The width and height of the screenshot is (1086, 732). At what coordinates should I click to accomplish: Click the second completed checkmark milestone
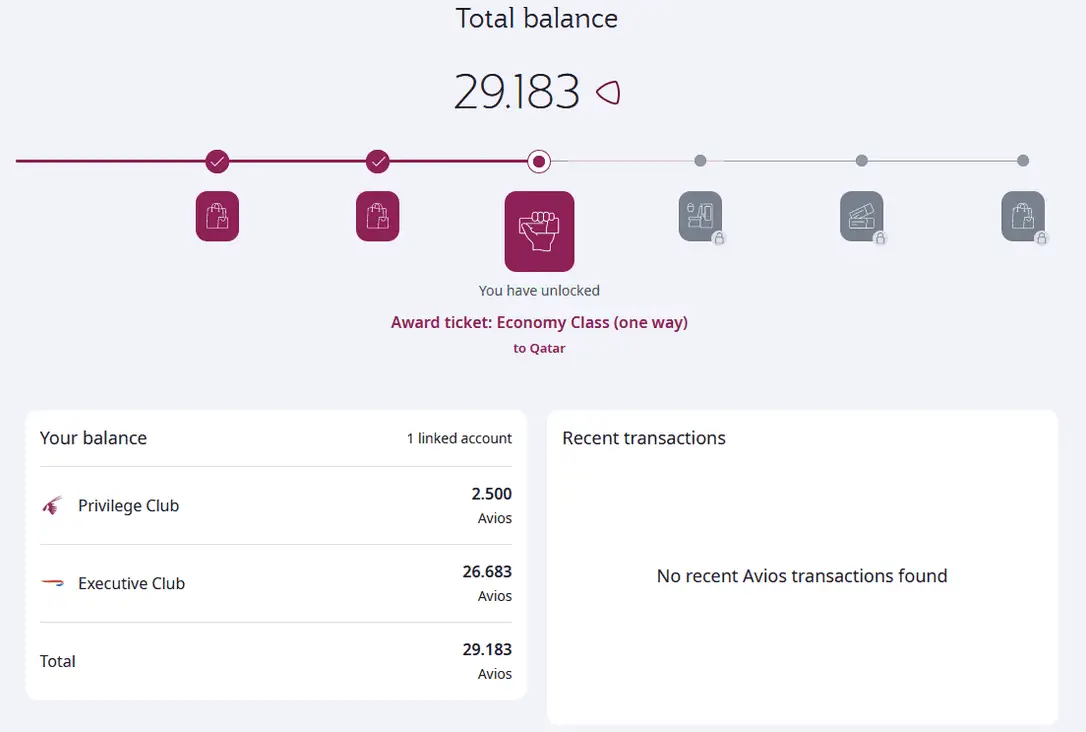point(377,161)
